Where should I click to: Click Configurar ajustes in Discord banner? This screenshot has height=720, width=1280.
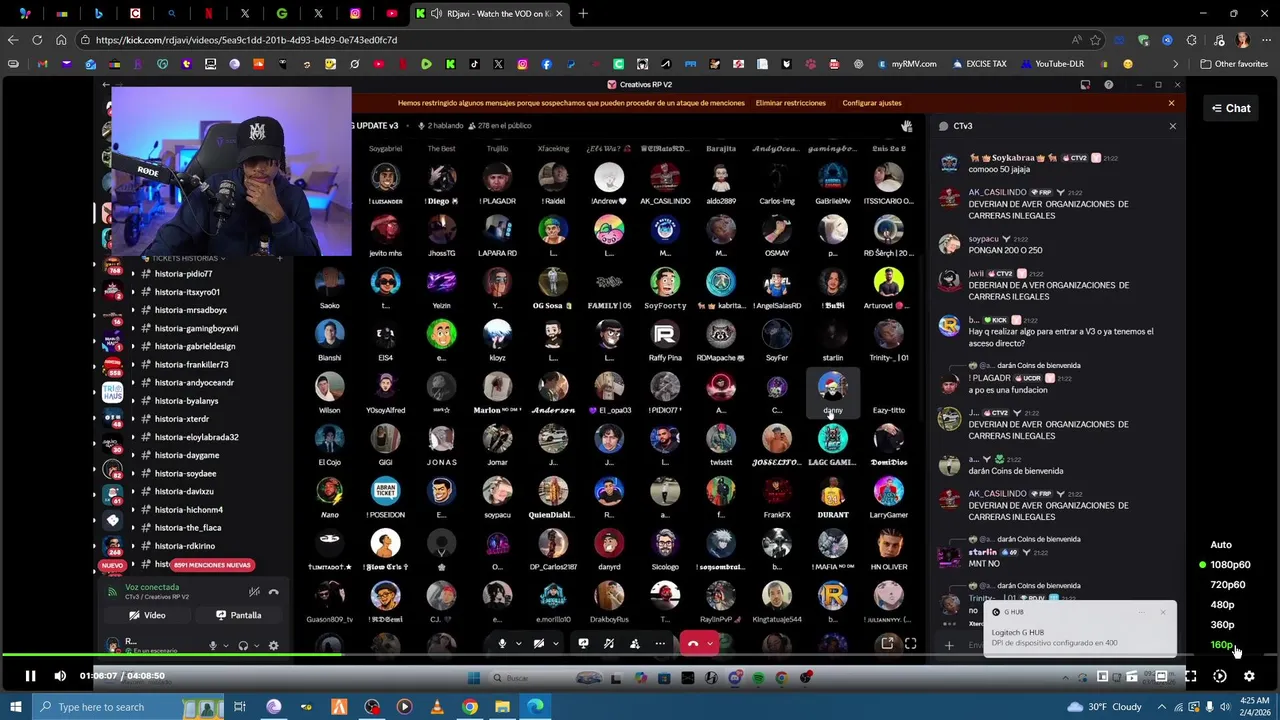pos(872,103)
